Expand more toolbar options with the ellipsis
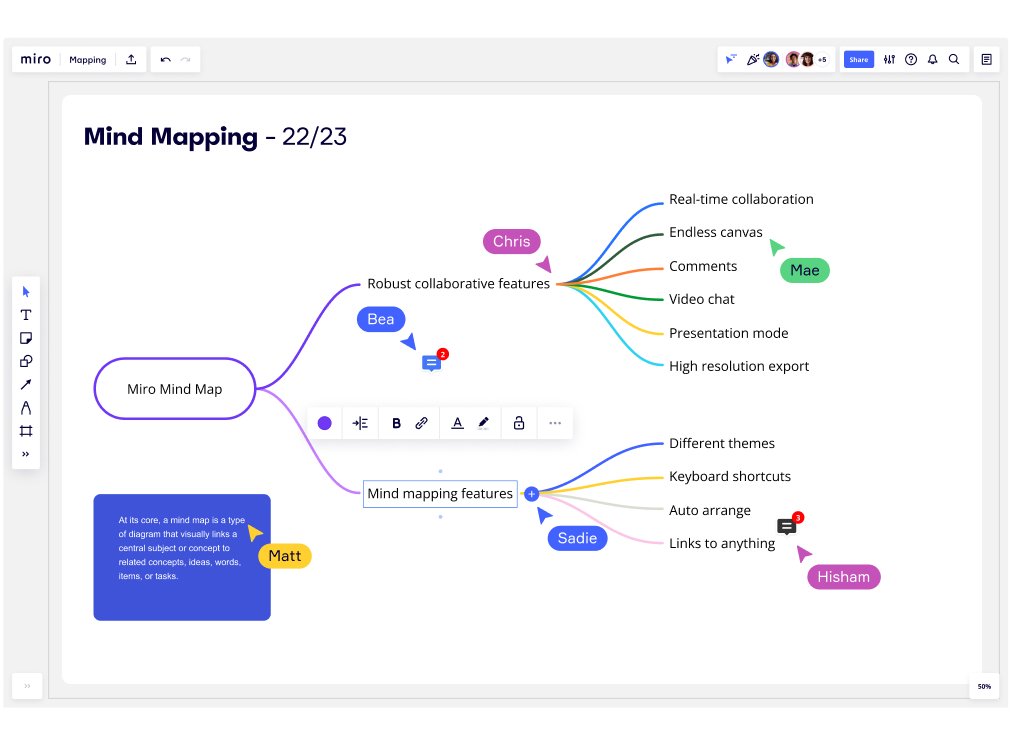This screenshot has width=1010, height=746. click(555, 422)
